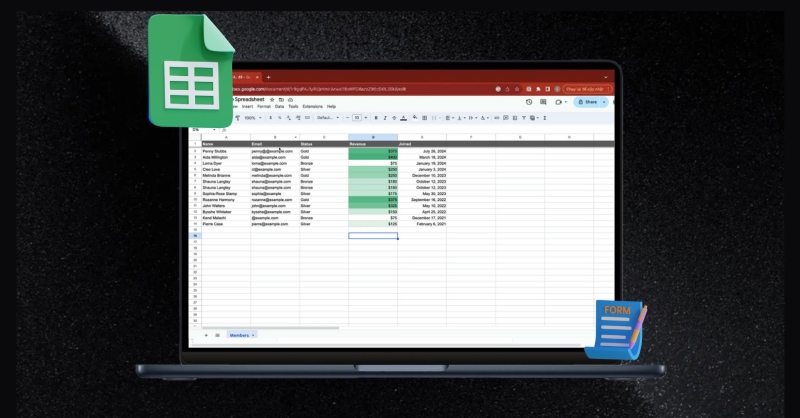Toggle strikethrough formatting
The image size is (800, 418).
pyautogui.click(x=394, y=118)
